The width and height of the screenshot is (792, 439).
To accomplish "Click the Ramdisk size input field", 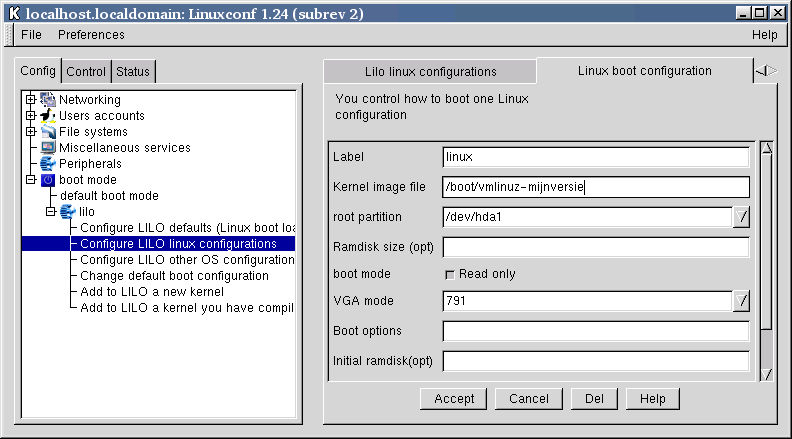I will coord(596,248).
